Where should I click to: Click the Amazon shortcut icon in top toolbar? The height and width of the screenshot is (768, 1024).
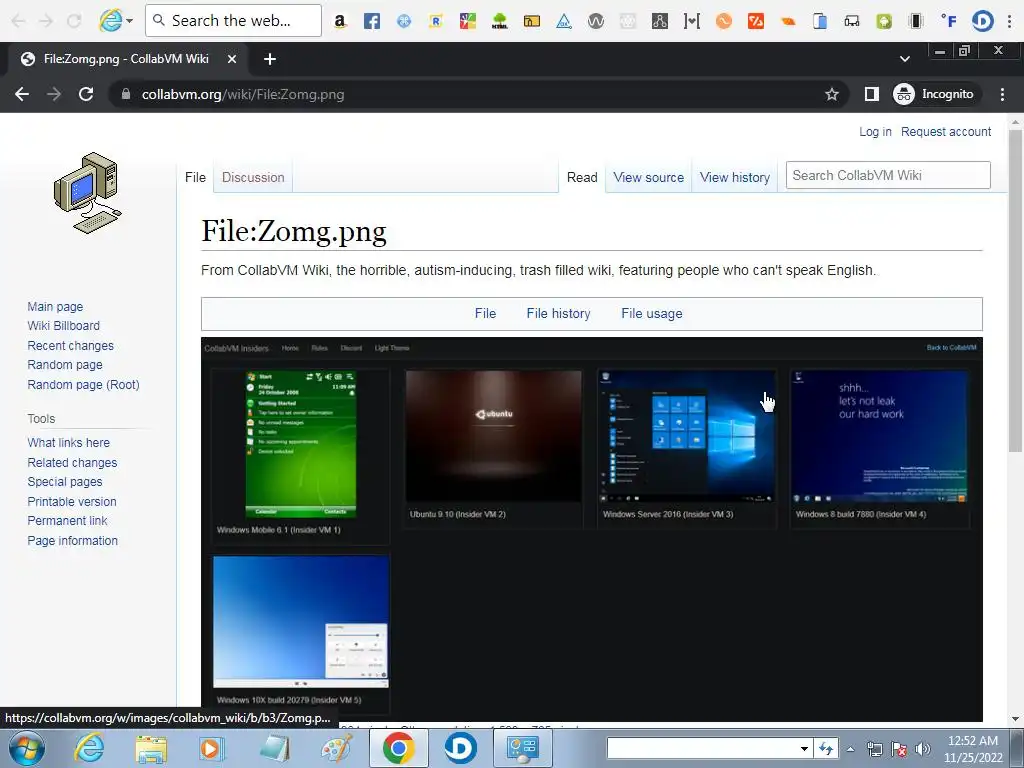[x=340, y=21]
